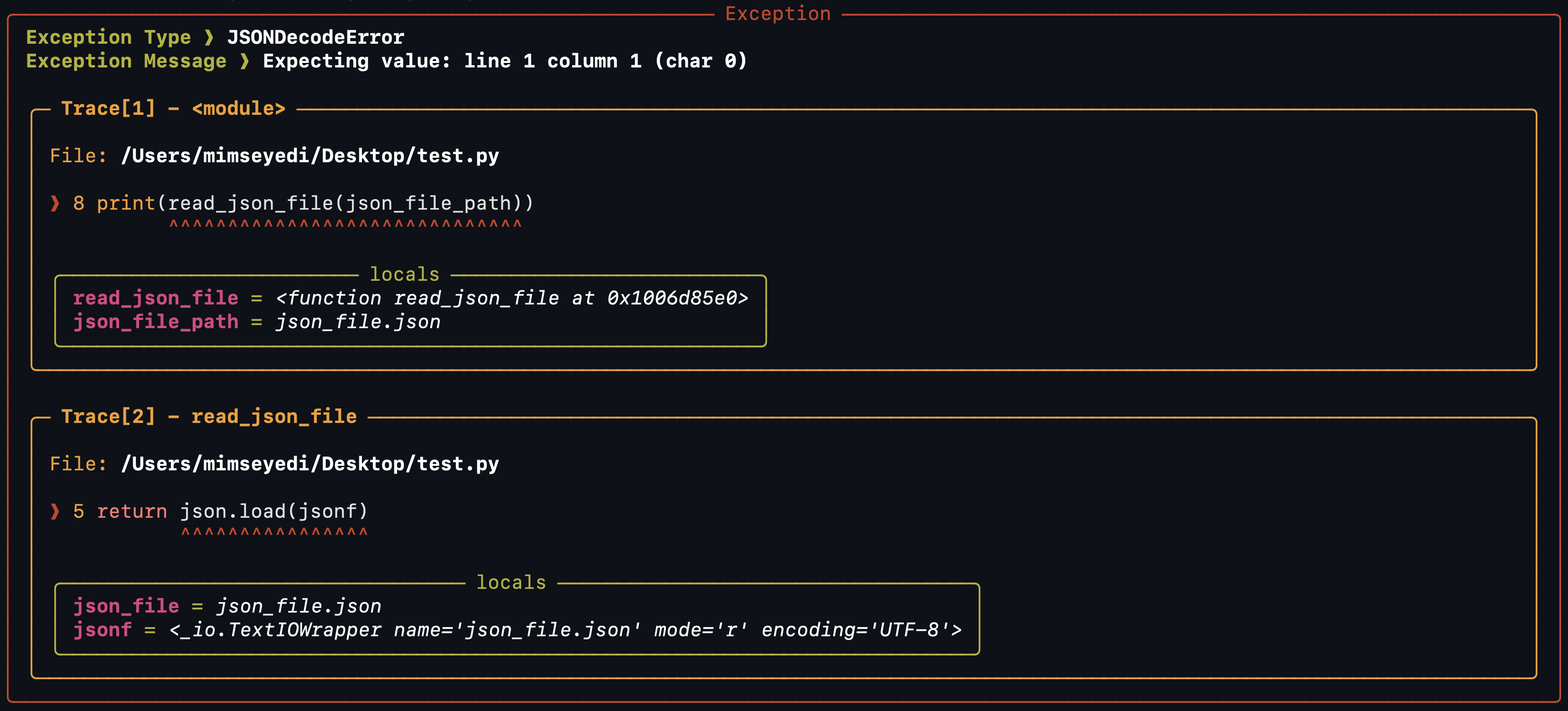Screen dimensions: 1568x711
Task: Open file path in Trace[1] section
Action: 310,156
